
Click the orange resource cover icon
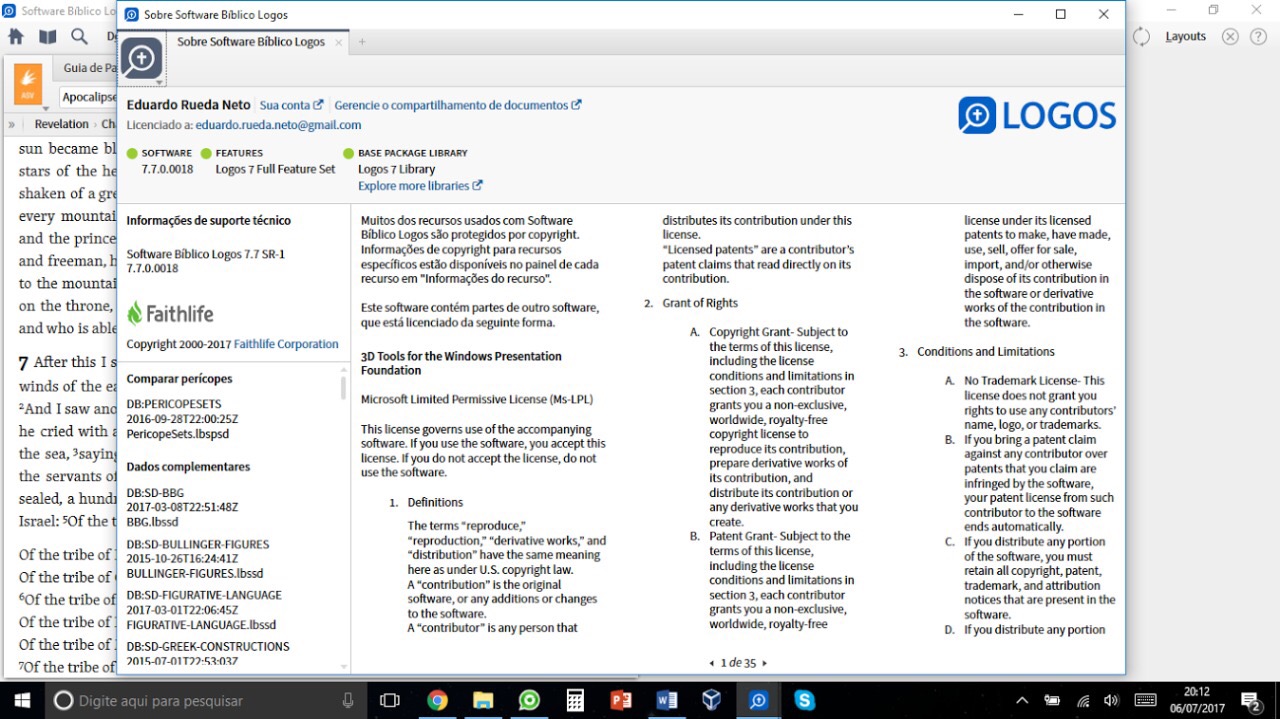[x=28, y=84]
